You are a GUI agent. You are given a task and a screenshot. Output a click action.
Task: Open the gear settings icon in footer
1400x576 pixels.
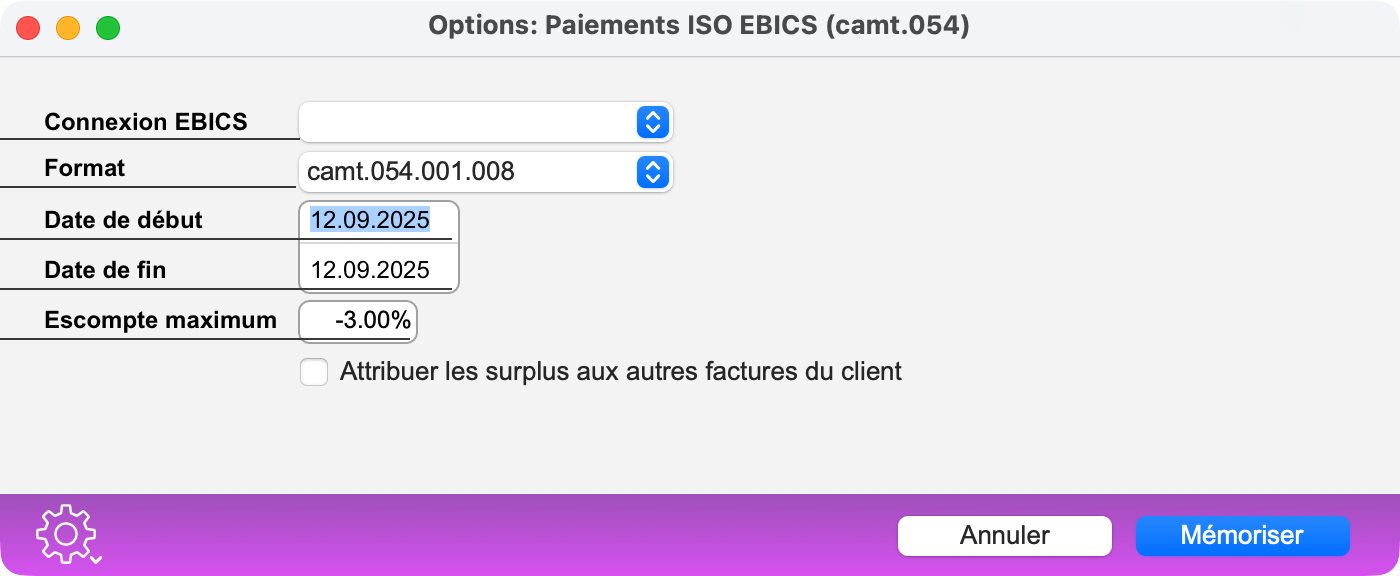tap(67, 535)
